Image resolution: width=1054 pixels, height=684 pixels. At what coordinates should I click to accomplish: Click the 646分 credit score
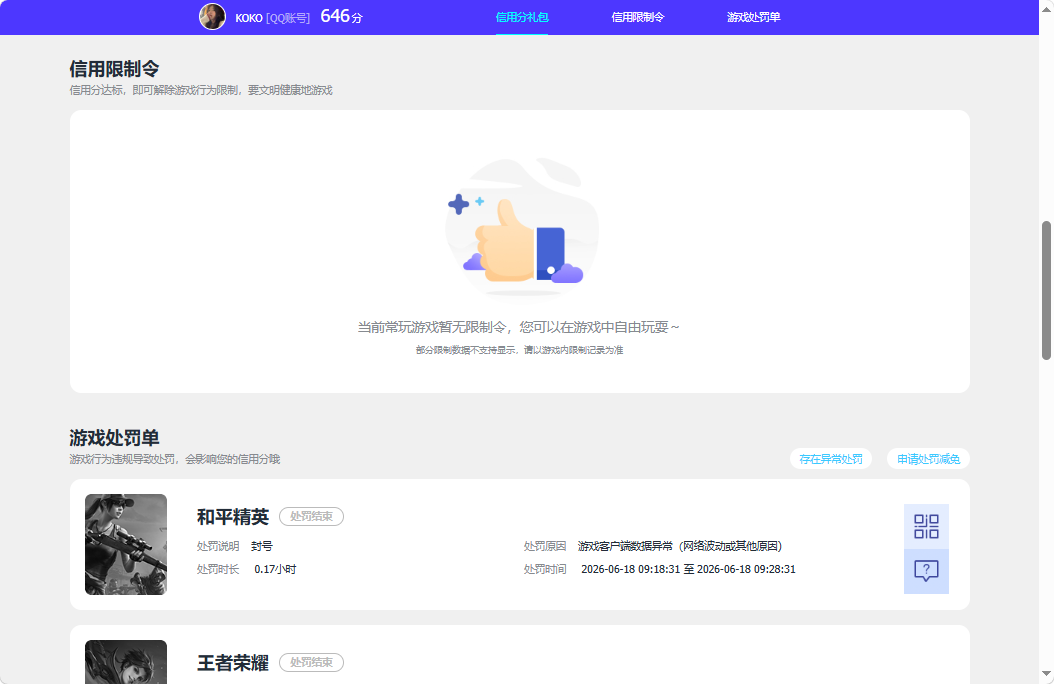coord(341,16)
